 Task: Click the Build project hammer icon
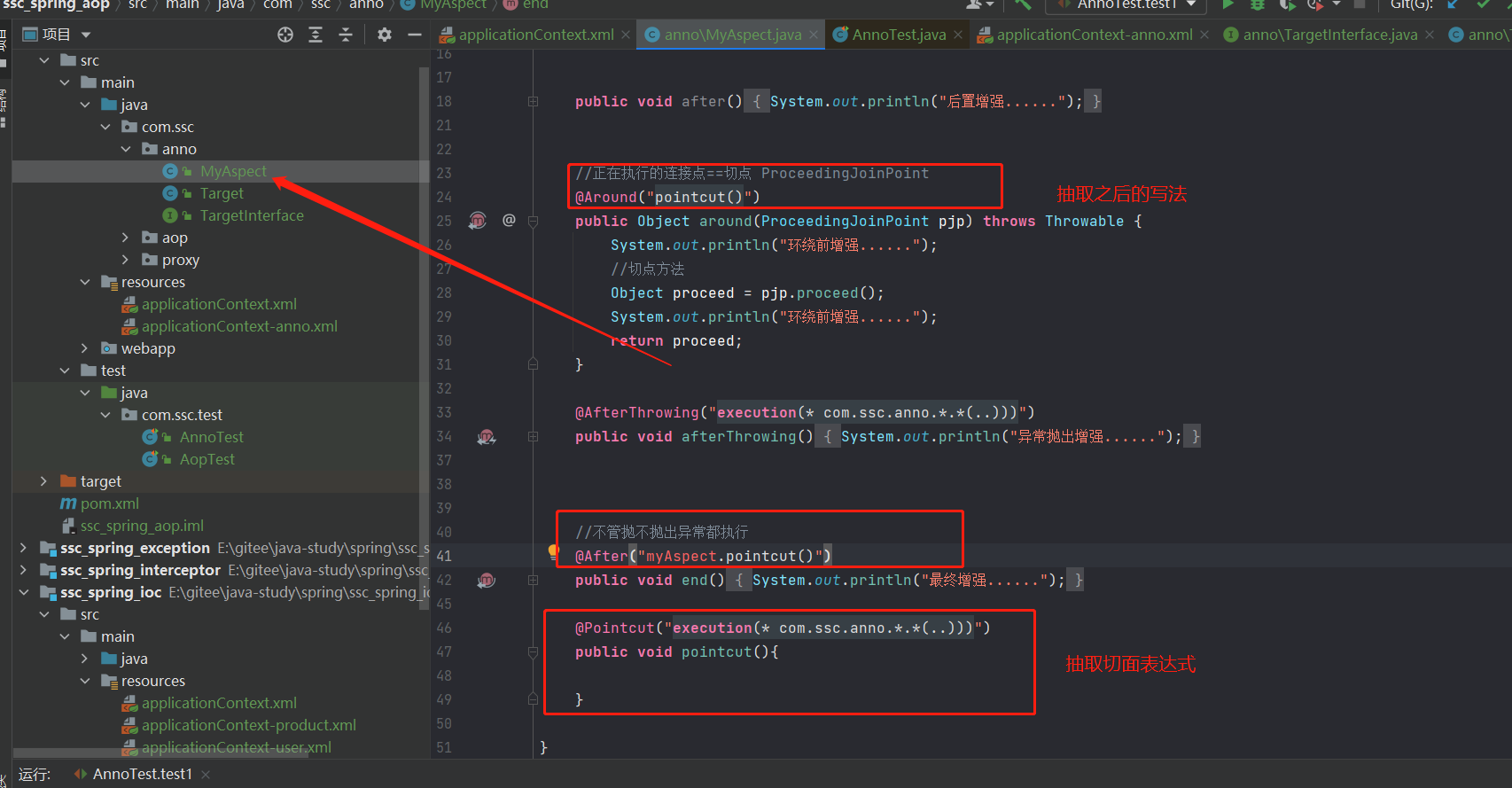coord(1023,4)
